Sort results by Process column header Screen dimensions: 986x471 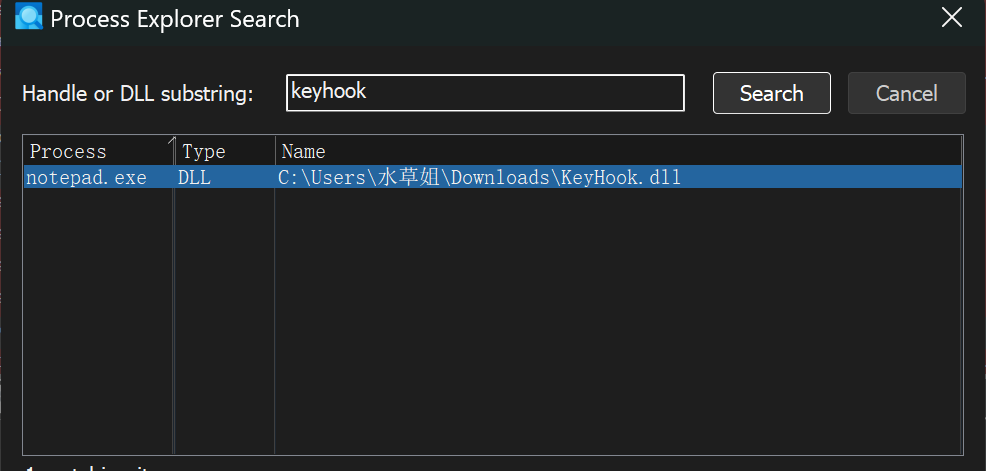pos(99,152)
